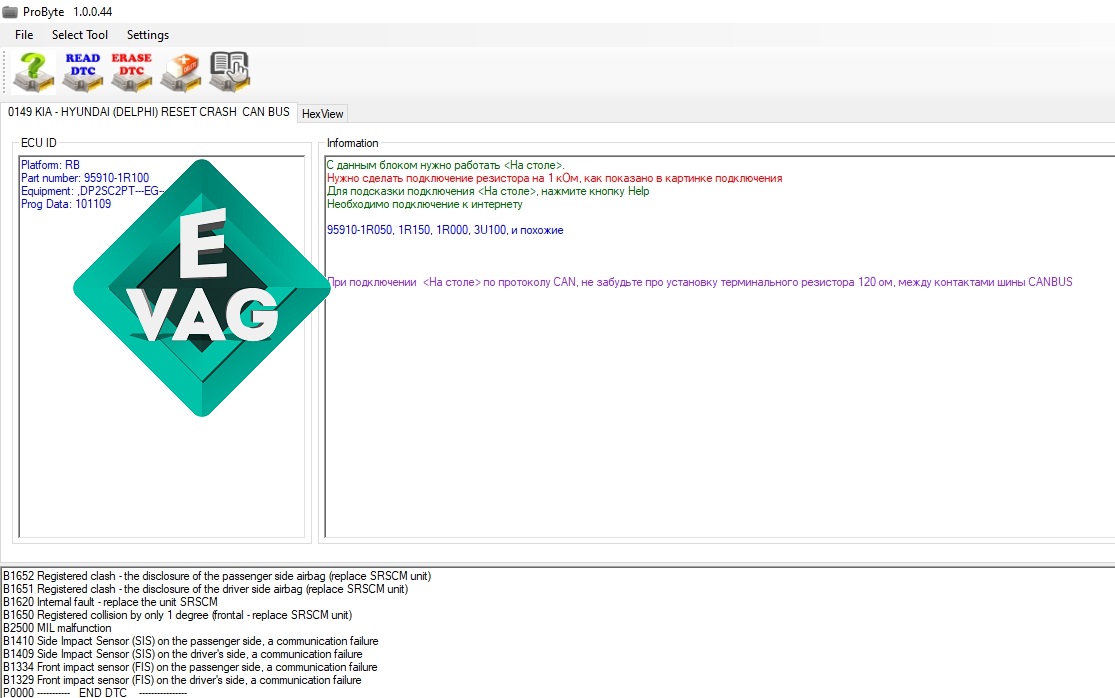Click the 'Part number: 95910-1R100' line

[85, 178]
